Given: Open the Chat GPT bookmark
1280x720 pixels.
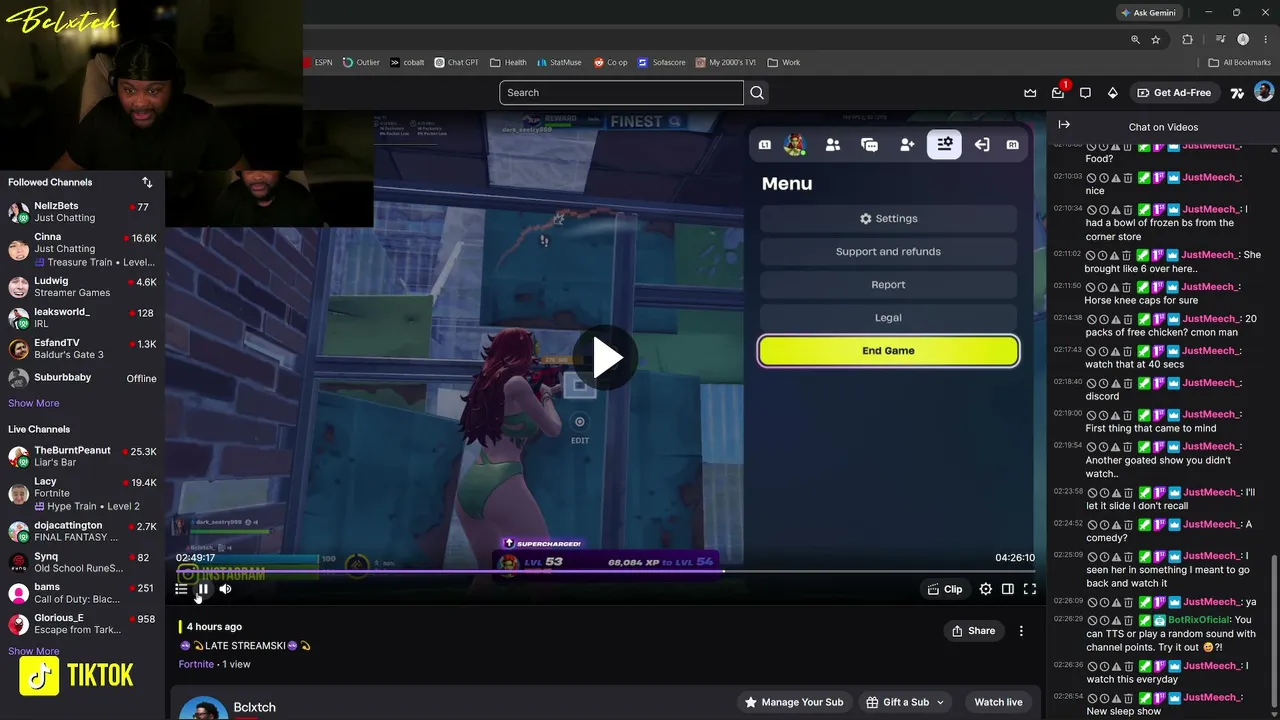Looking at the screenshot, I should [x=456, y=62].
